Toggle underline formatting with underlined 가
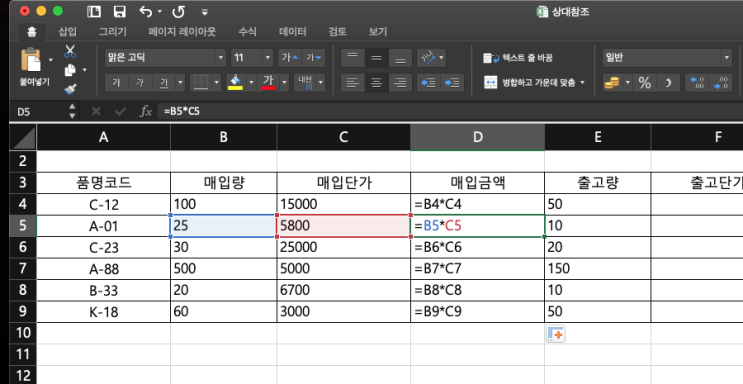 164,82
